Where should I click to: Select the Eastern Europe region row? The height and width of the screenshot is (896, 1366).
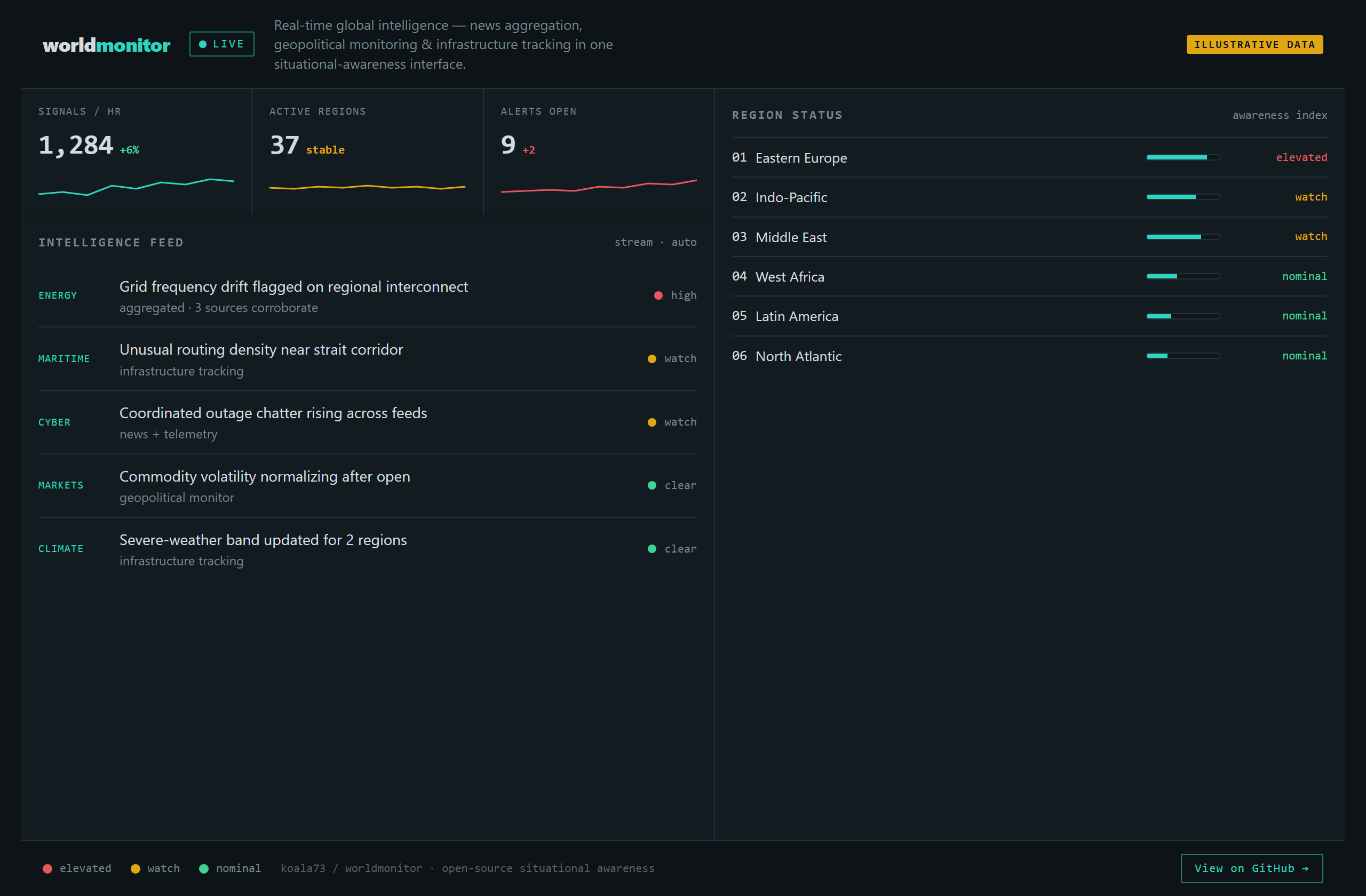(x=1030, y=157)
